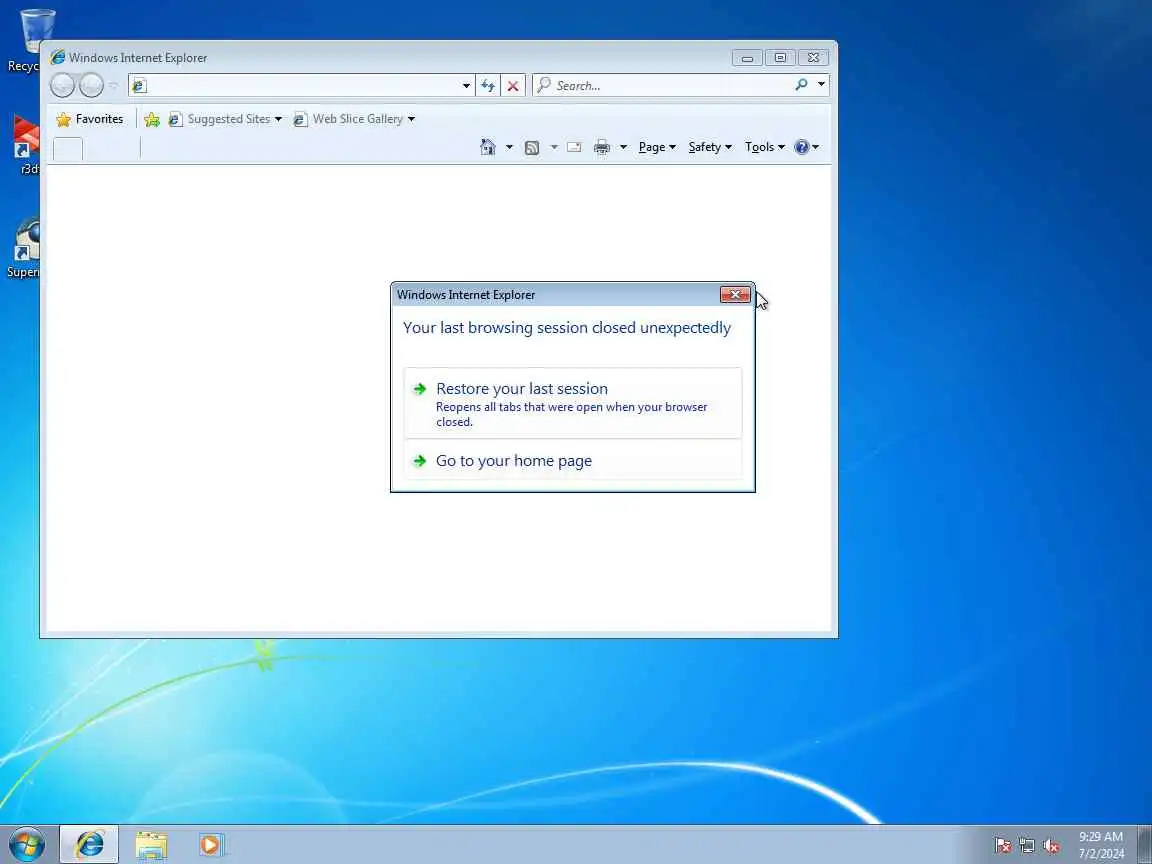Open the Page menu

point(657,147)
